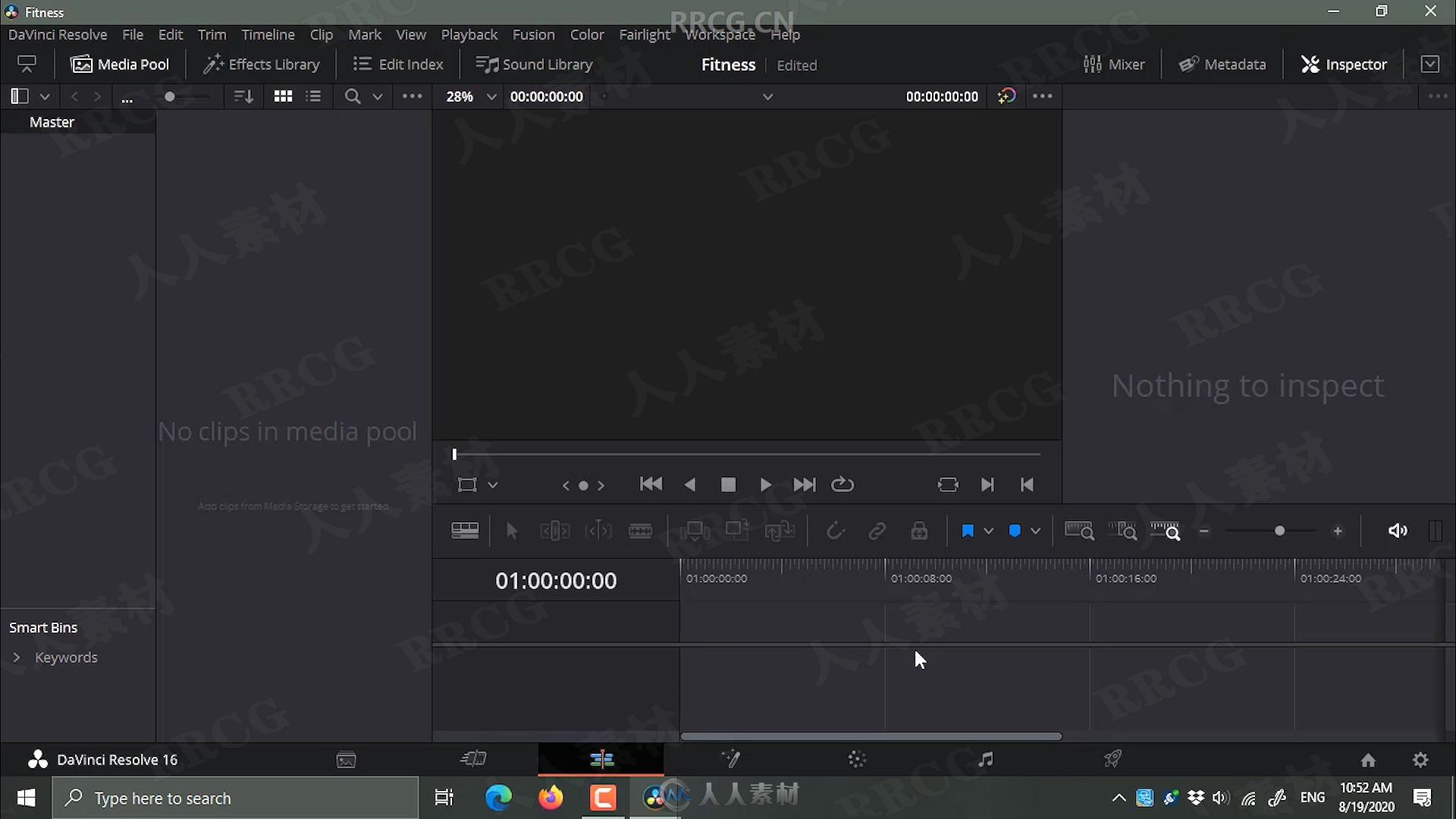Switch media pool to thumbnail view
Image resolution: width=1456 pixels, height=819 pixels.
click(x=283, y=96)
